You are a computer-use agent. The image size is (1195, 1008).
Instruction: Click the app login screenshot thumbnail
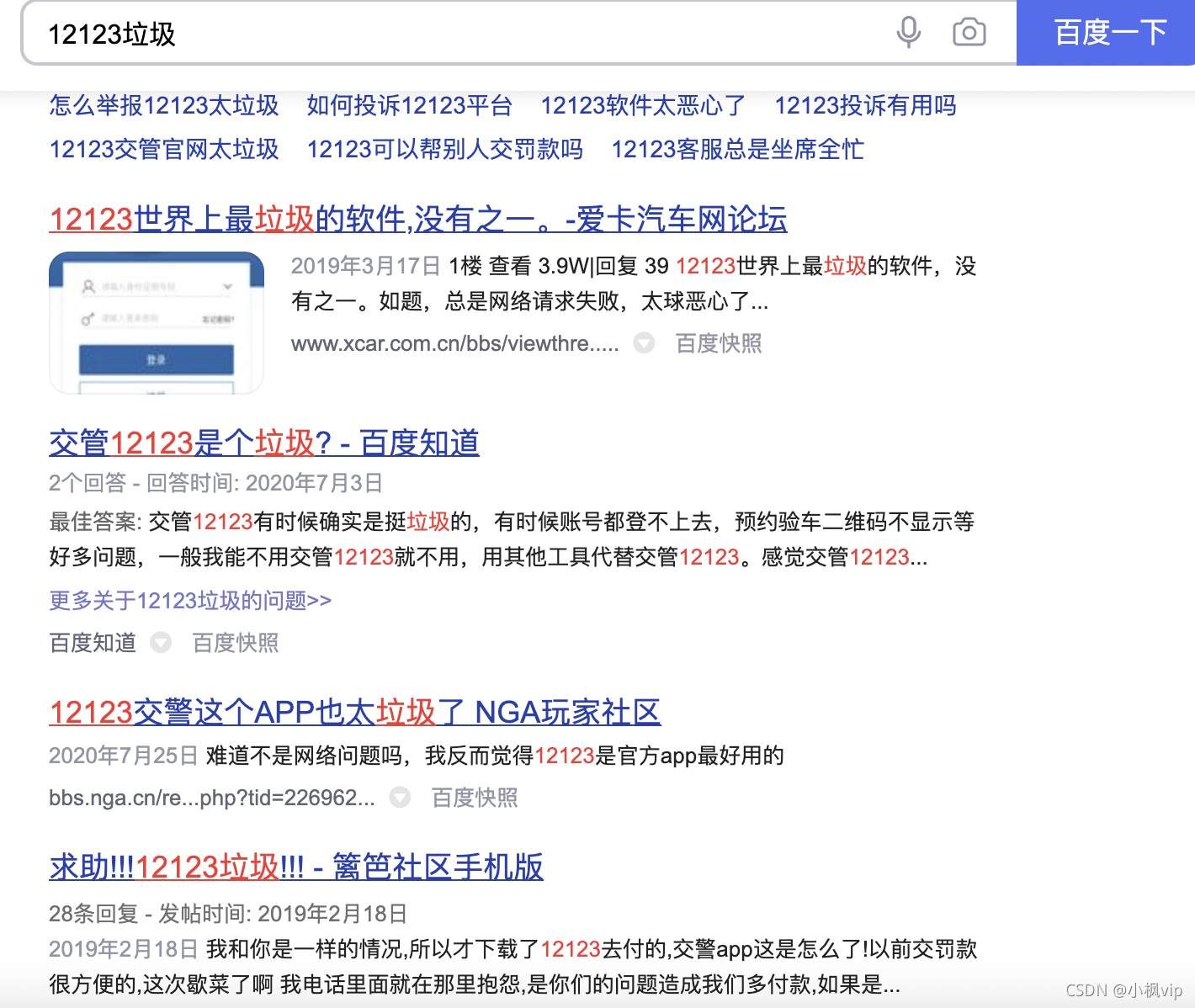pos(156,322)
